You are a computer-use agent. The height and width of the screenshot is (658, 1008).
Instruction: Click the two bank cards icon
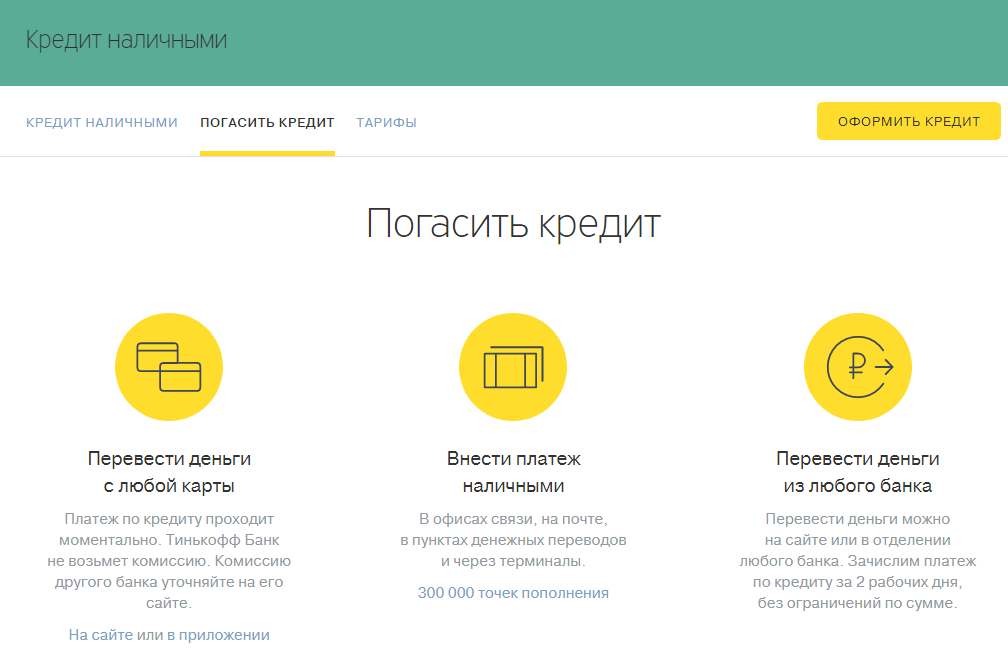(169, 367)
